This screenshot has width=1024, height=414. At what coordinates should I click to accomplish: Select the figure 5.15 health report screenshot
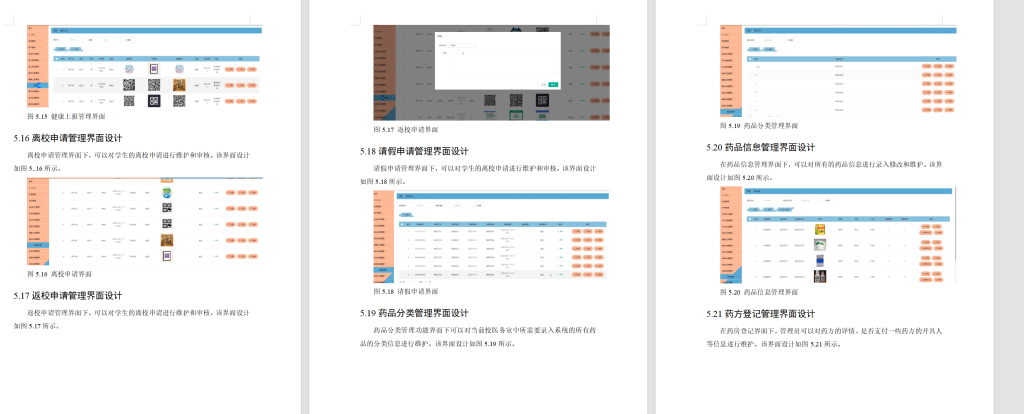click(x=145, y=66)
